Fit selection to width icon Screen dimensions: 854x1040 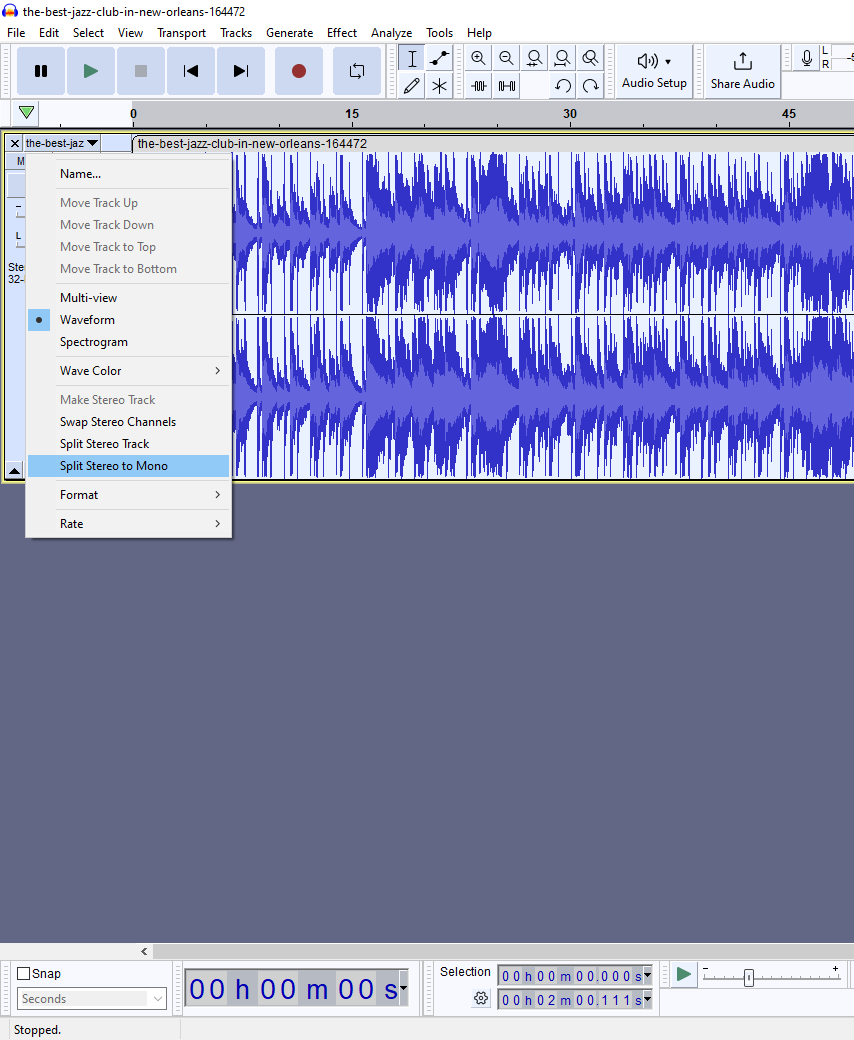point(534,58)
